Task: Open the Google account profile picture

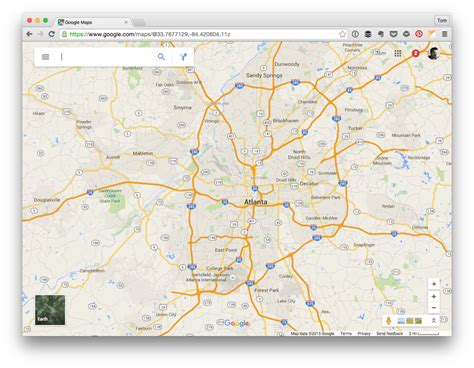Action: pos(433,53)
